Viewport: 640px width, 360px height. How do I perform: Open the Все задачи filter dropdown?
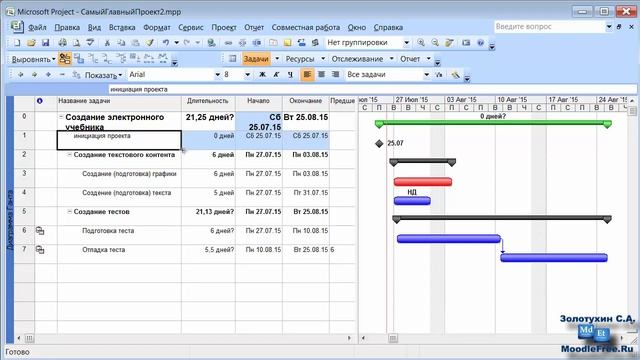(426, 75)
